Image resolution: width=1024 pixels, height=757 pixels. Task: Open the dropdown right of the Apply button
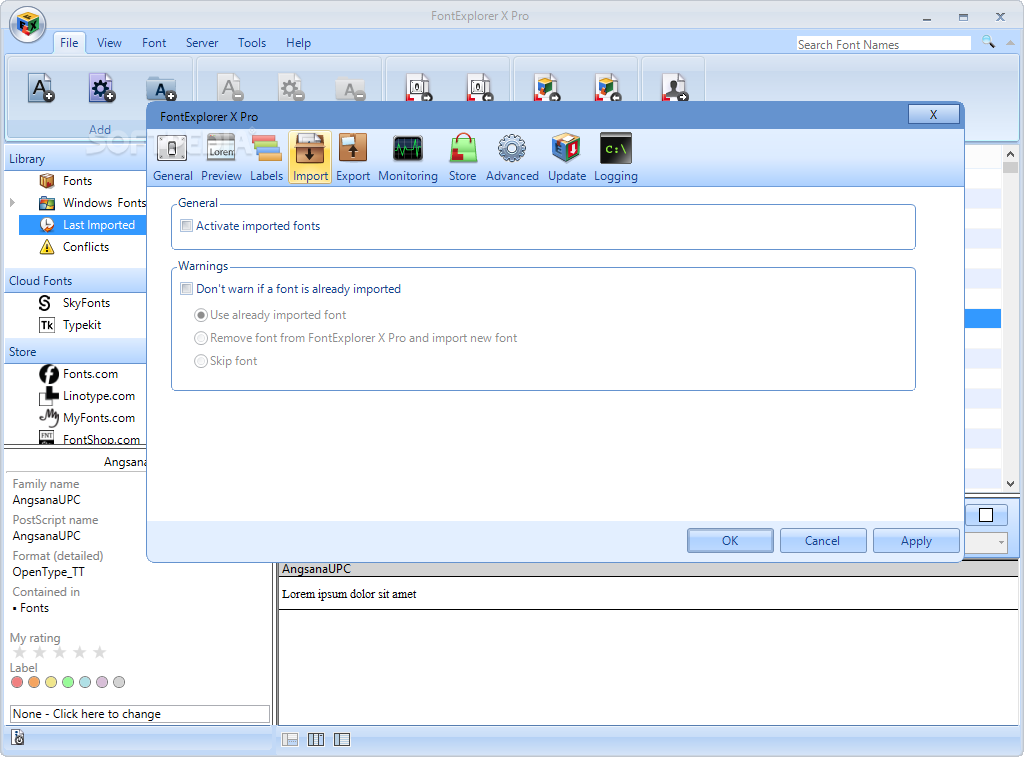click(x=1000, y=542)
